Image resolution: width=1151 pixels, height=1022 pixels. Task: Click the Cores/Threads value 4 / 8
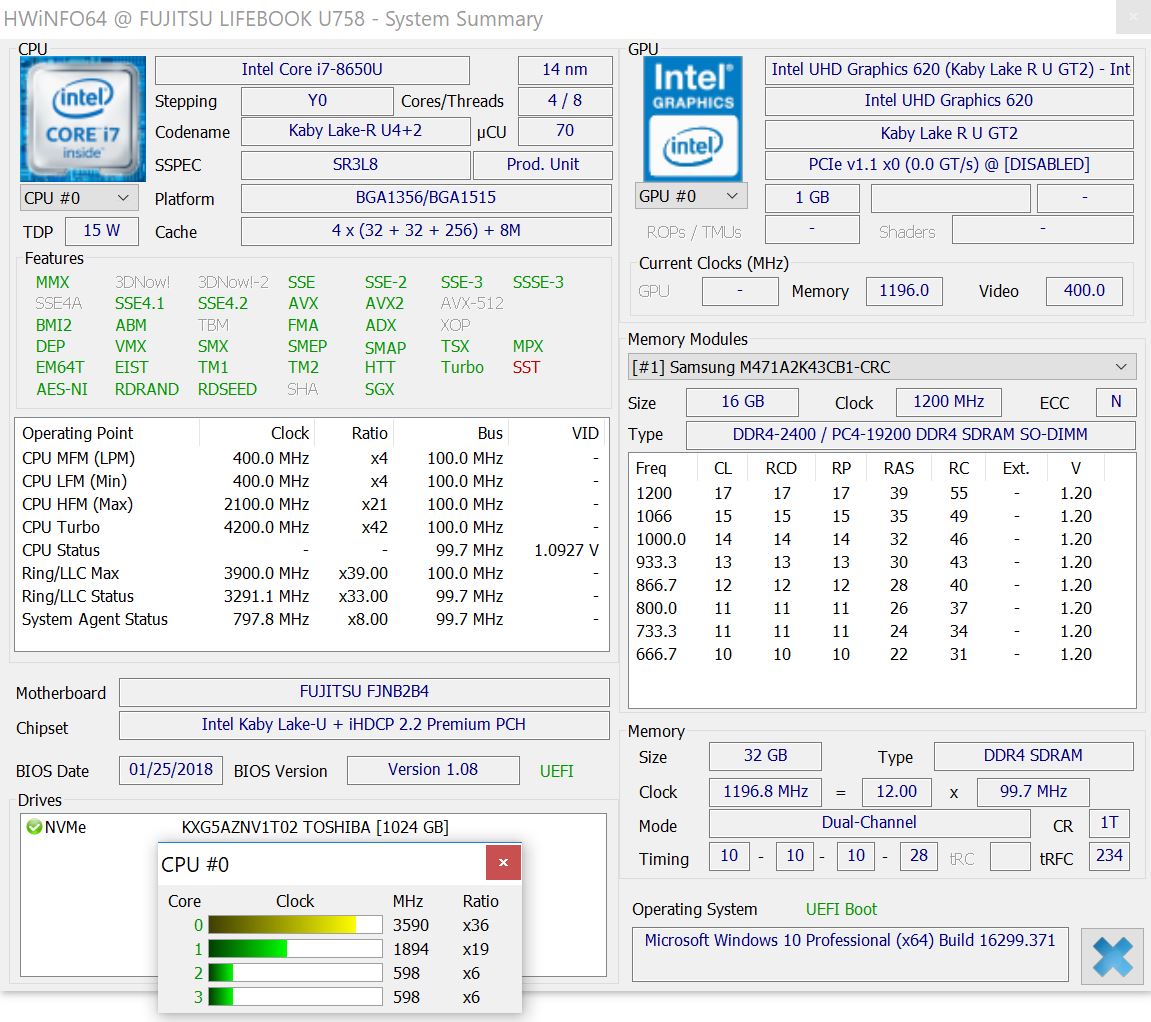click(565, 101)
